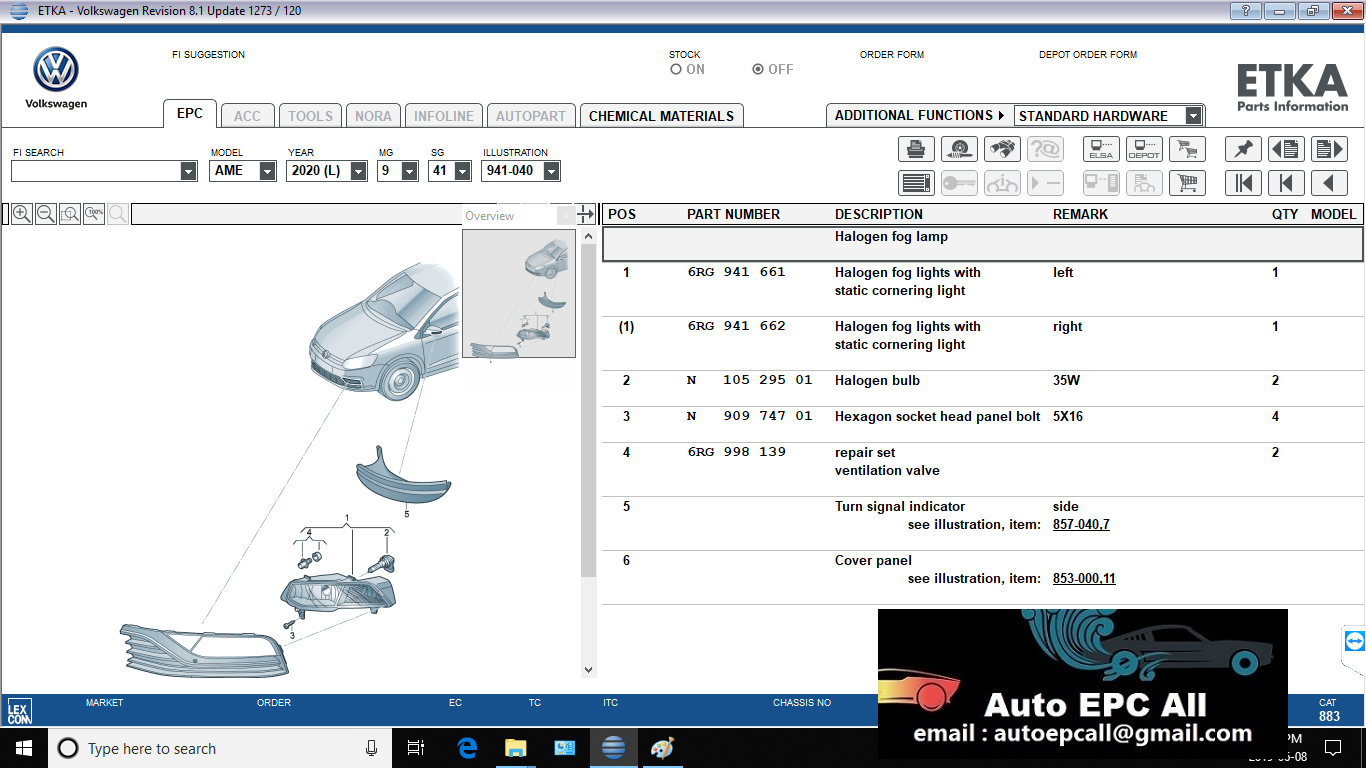Switch to the TOOLS tab
1366x768 pixels.
[x=310, y=116]
